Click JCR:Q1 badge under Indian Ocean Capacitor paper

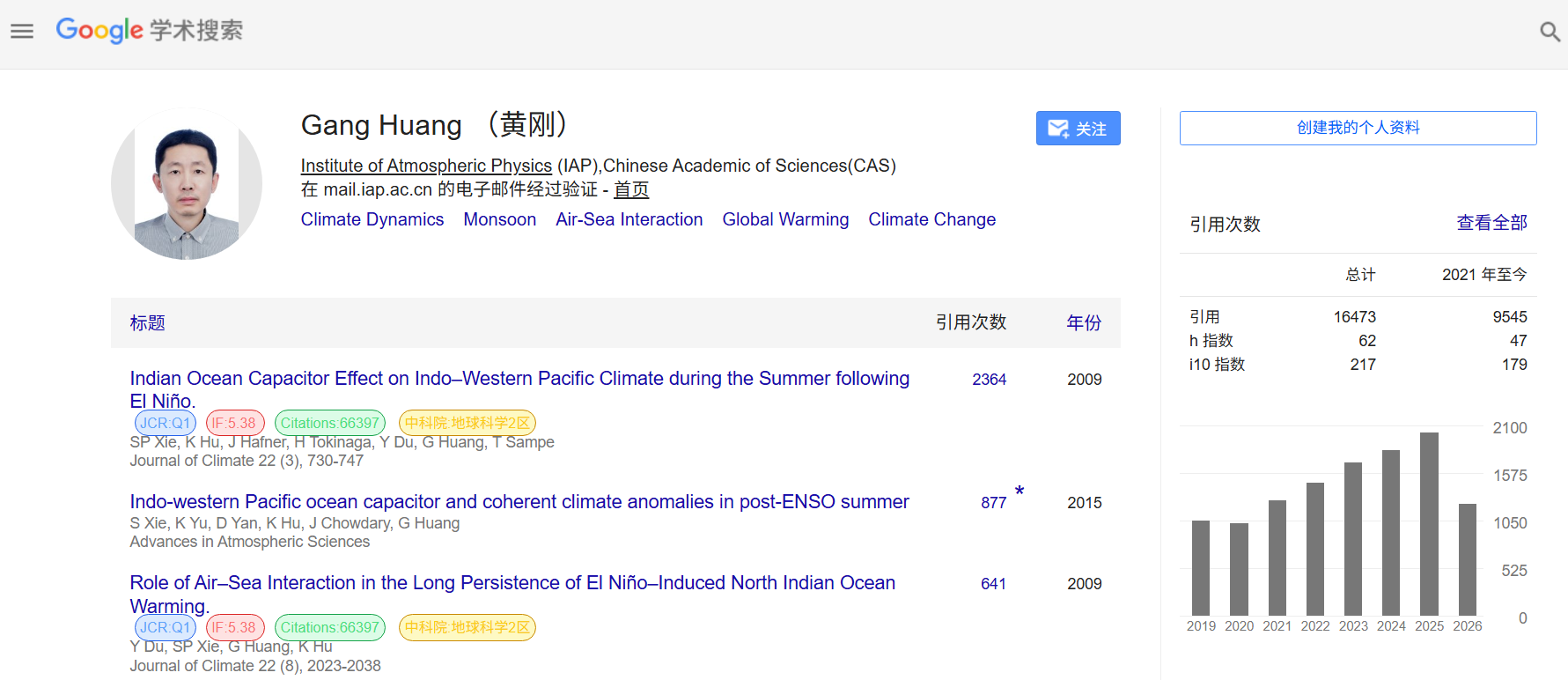pos(166,423)
